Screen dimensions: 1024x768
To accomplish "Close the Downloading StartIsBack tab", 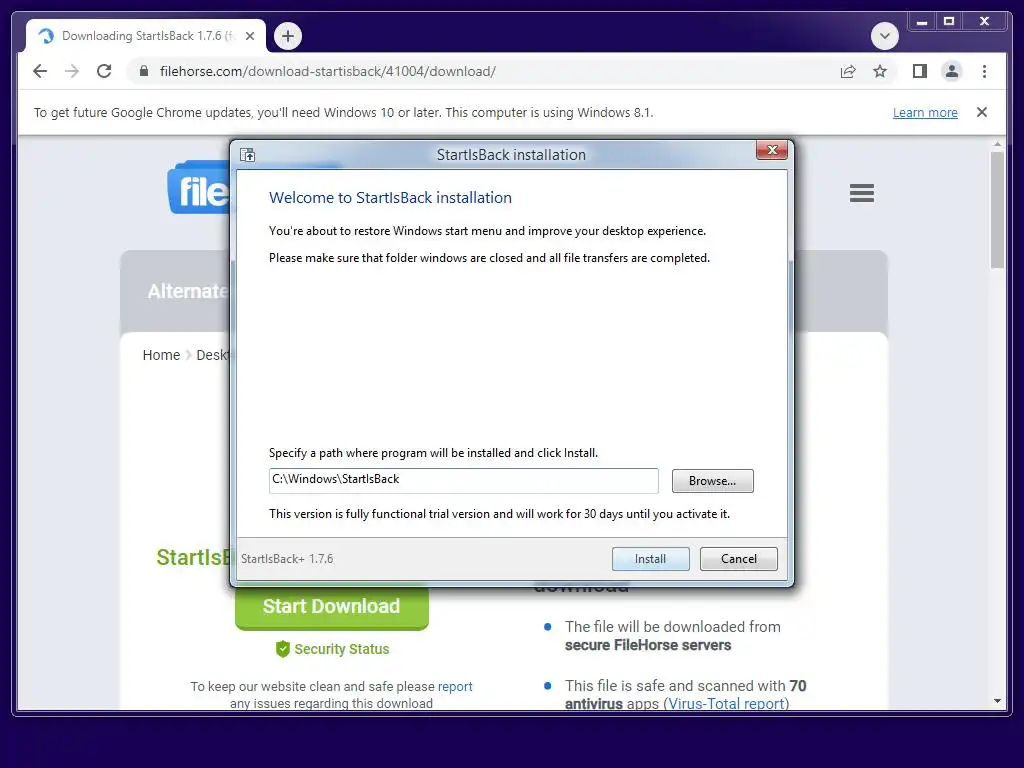I will (x=250, y=36).
